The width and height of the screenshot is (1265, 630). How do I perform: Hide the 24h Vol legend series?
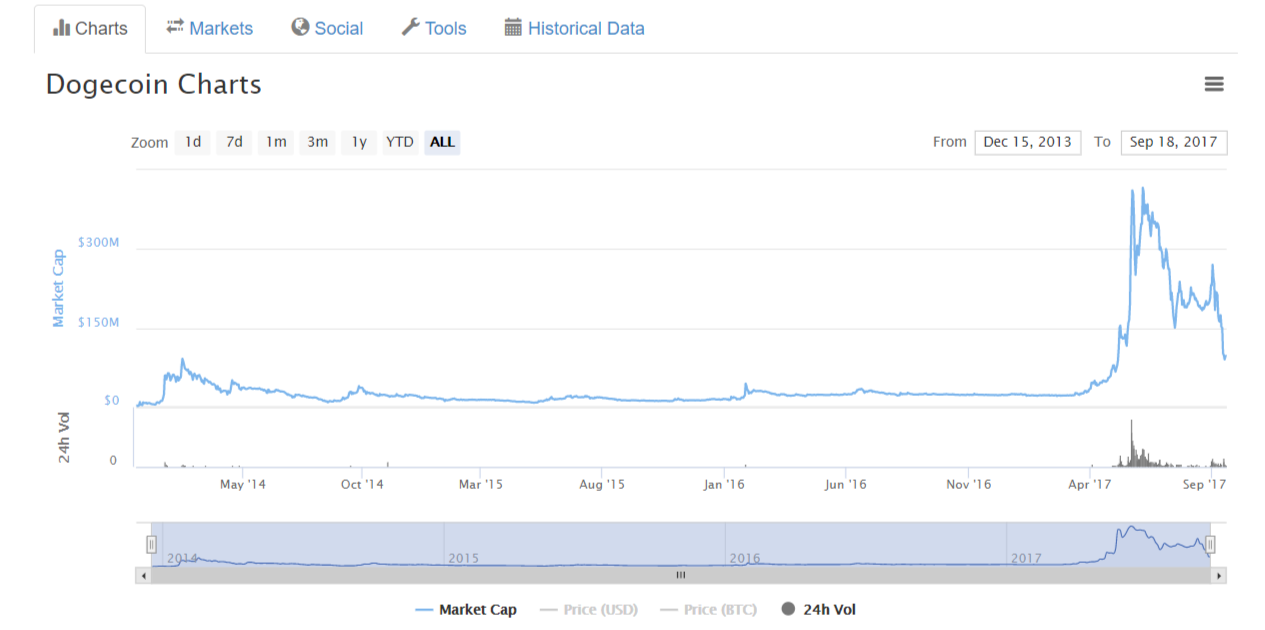[x=818, y=609]
